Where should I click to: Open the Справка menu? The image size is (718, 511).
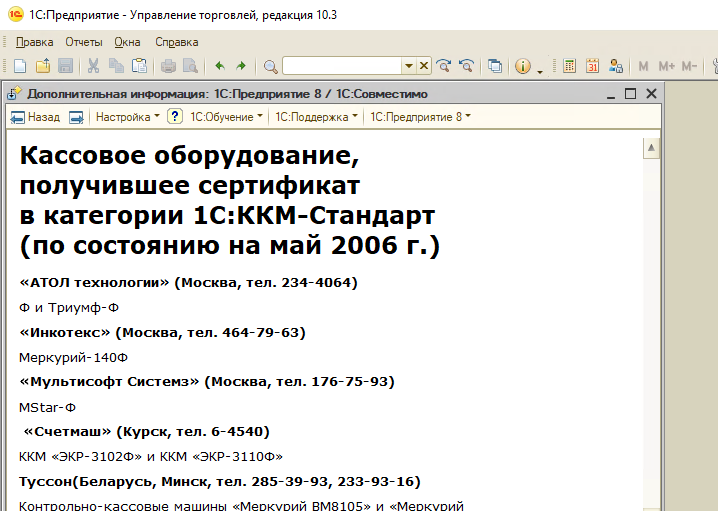[177, 42]
